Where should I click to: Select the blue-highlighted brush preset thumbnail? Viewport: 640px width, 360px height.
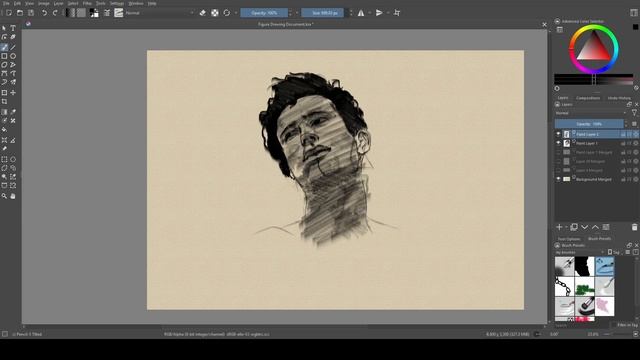click(x=604, y=267)
